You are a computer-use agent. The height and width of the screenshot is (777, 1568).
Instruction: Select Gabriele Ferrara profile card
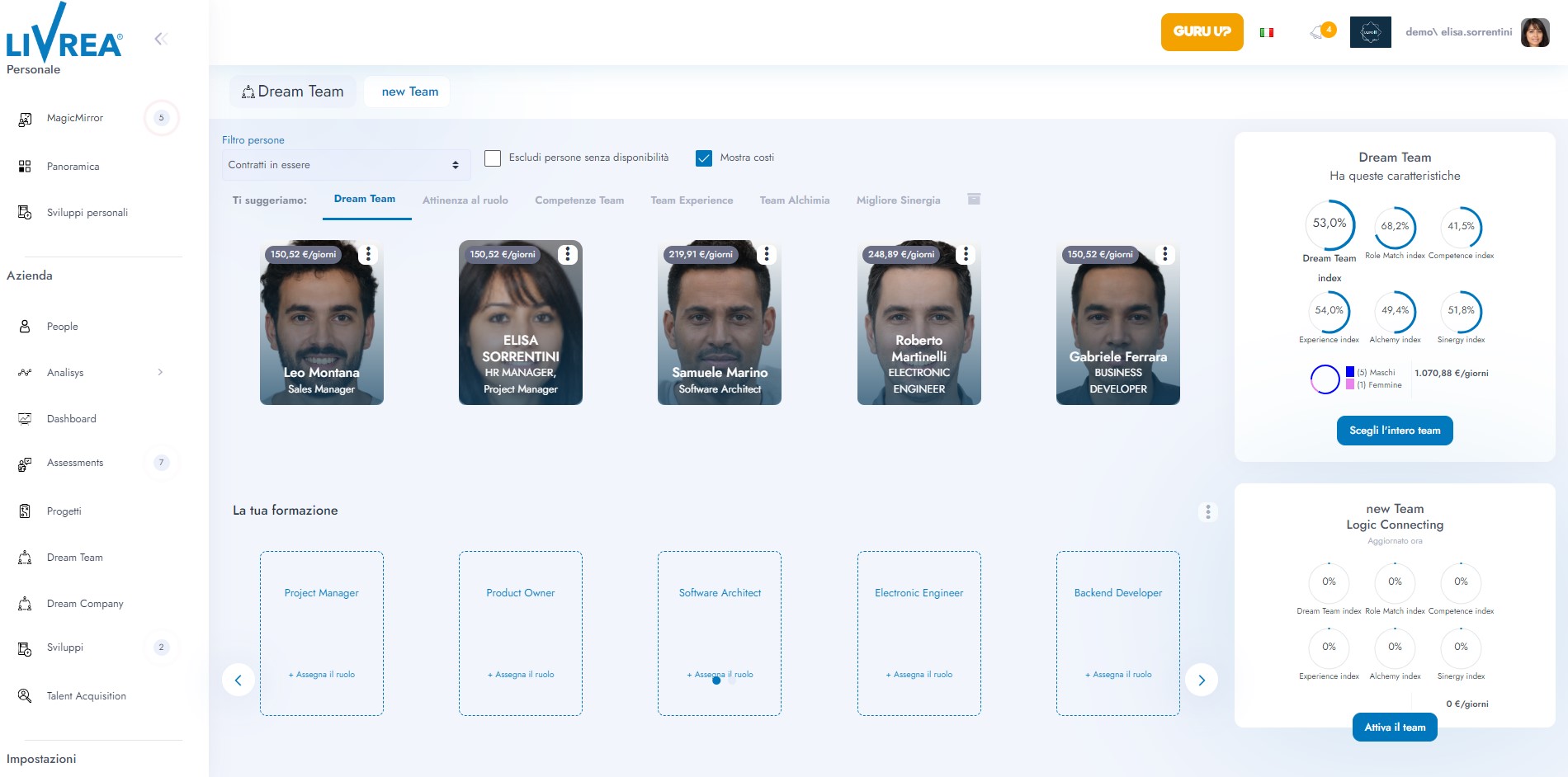click(1118, 323)
